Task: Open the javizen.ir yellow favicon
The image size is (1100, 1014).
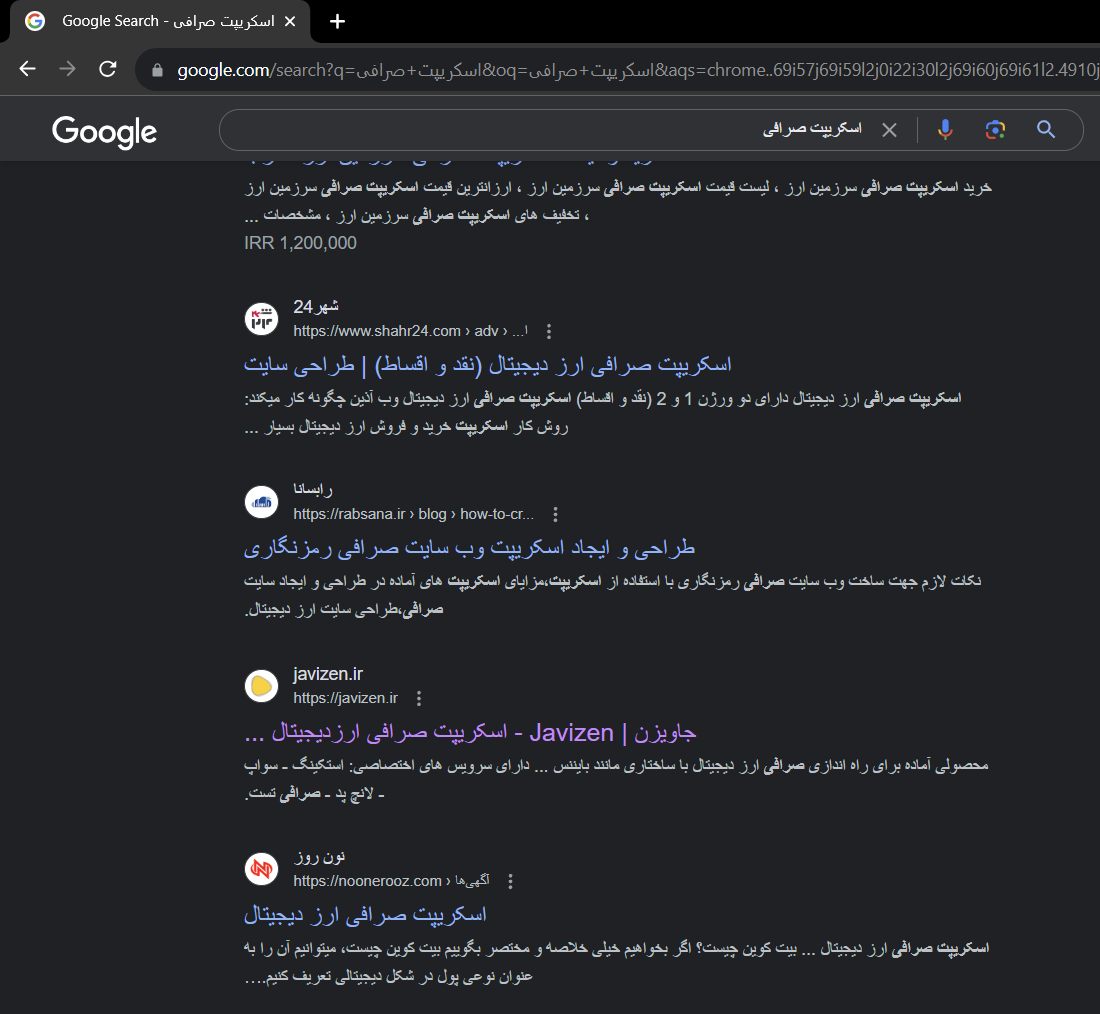Action: [x=262, y=686]
